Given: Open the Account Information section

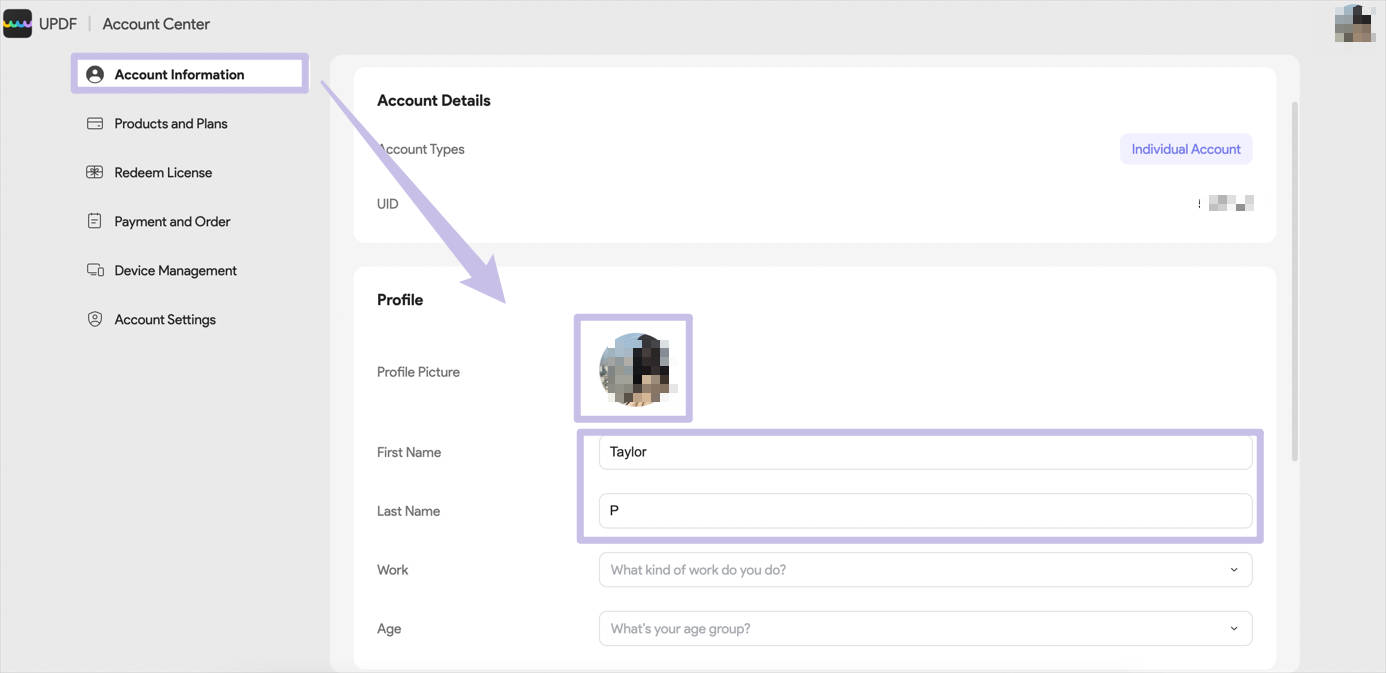Looking at the screenshot, I should [x=189, y=74].
